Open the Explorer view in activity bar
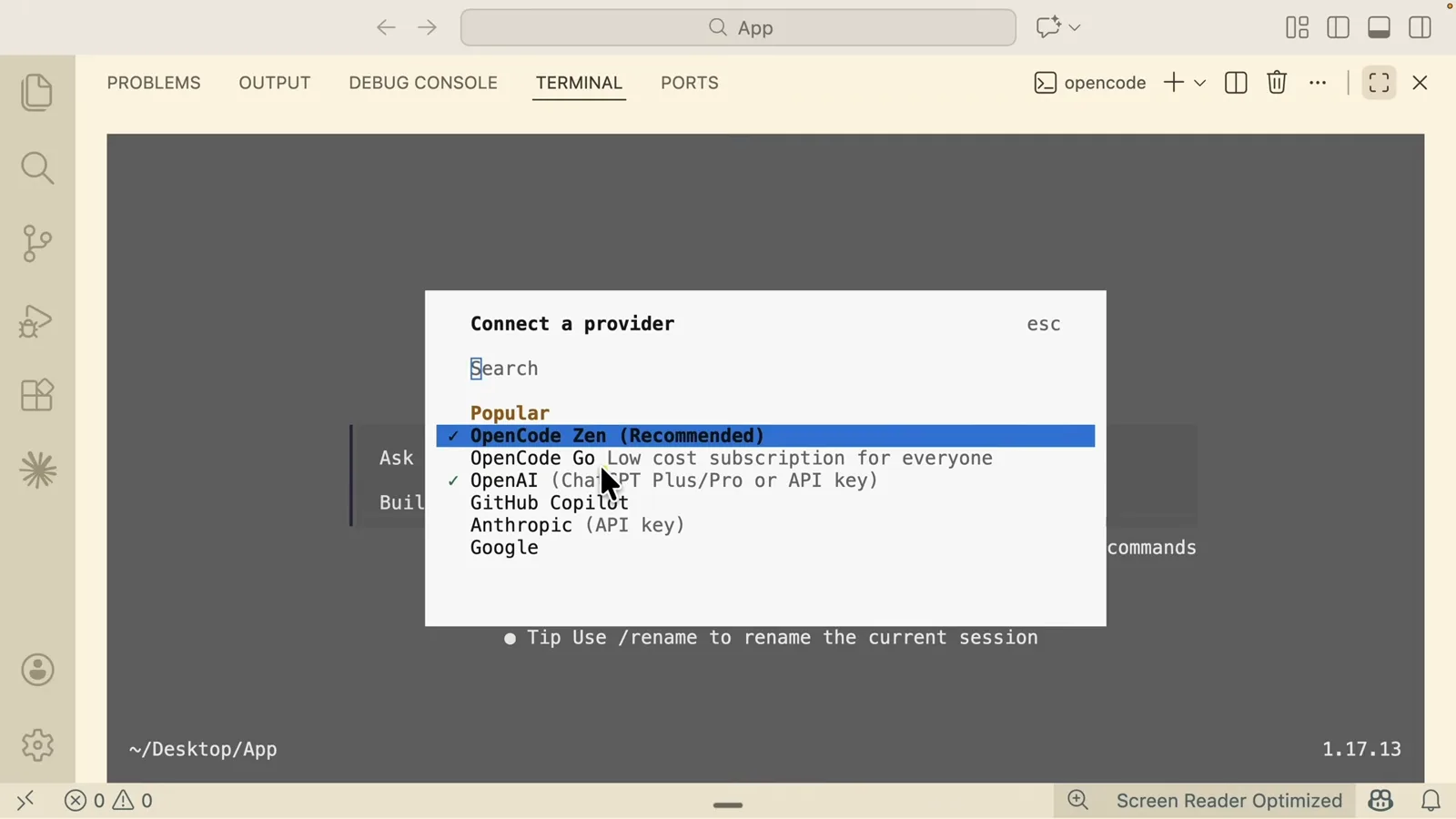 pyautogui.click(x=37, y=93)
